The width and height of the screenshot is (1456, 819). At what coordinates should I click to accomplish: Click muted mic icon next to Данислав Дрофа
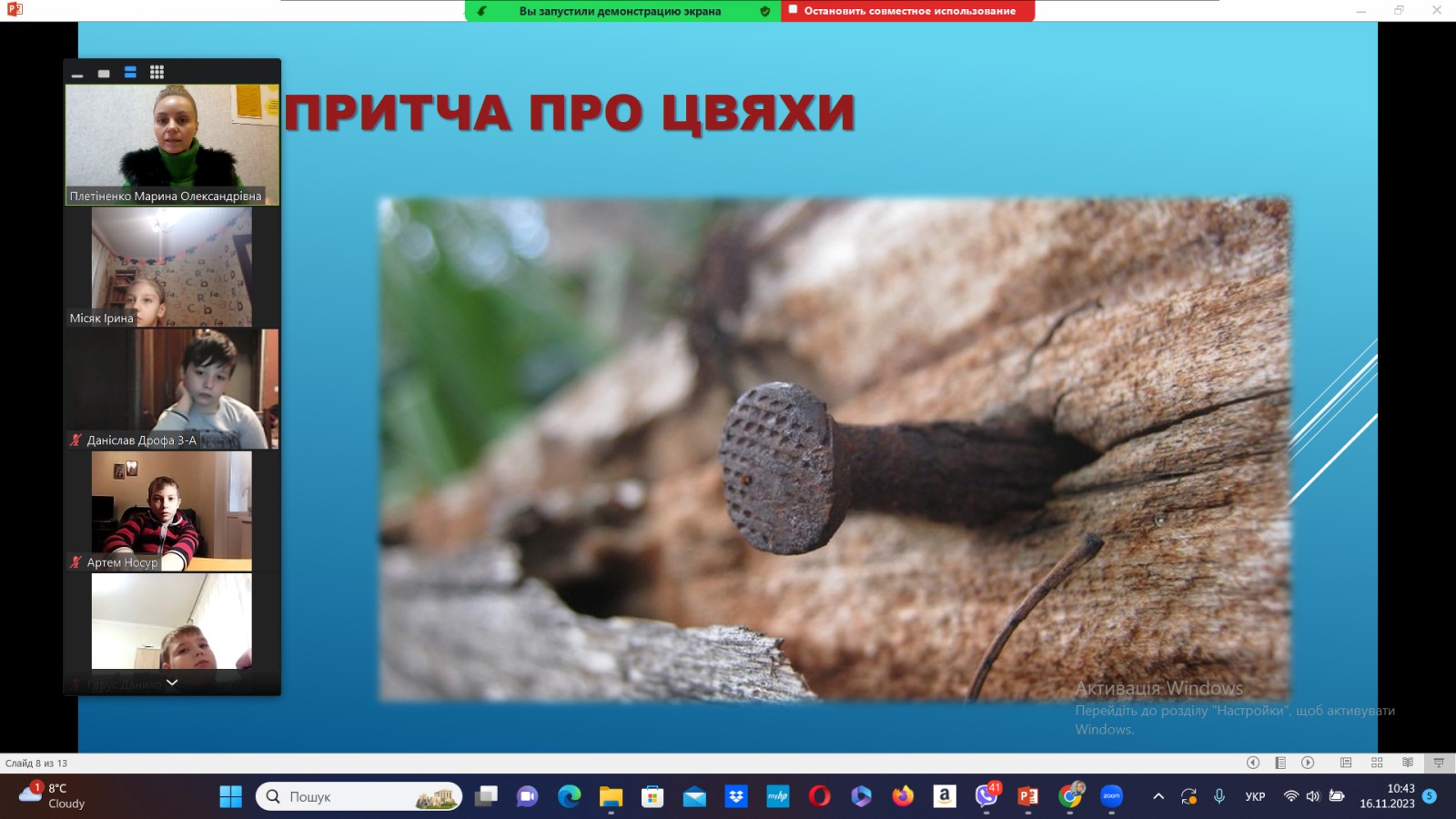coord(76,440)
